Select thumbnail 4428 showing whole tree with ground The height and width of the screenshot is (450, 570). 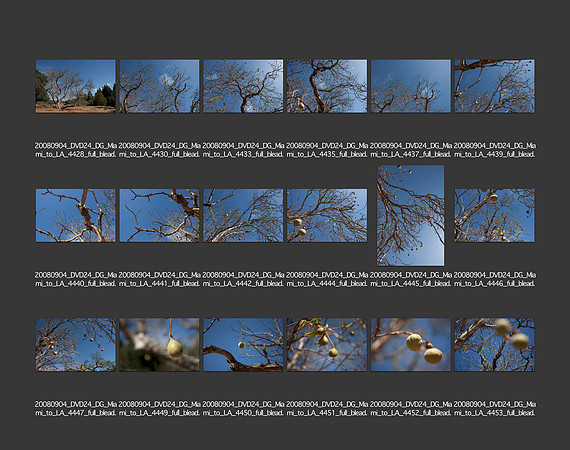click(x=76, y=86)
